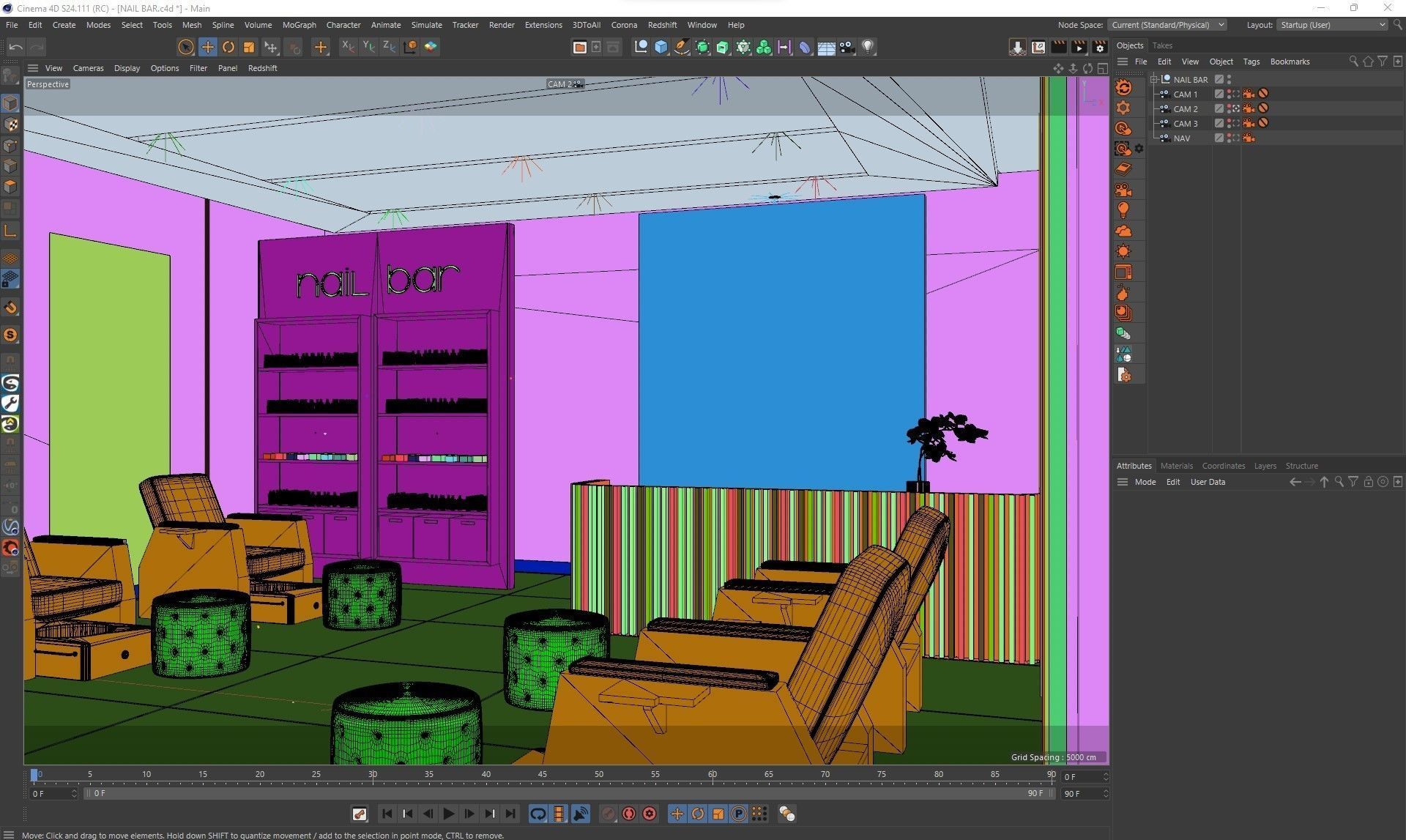Open the Layout Startup dropdown
The width and height of the screenshot is (1406, 840).
point(1332,25)
